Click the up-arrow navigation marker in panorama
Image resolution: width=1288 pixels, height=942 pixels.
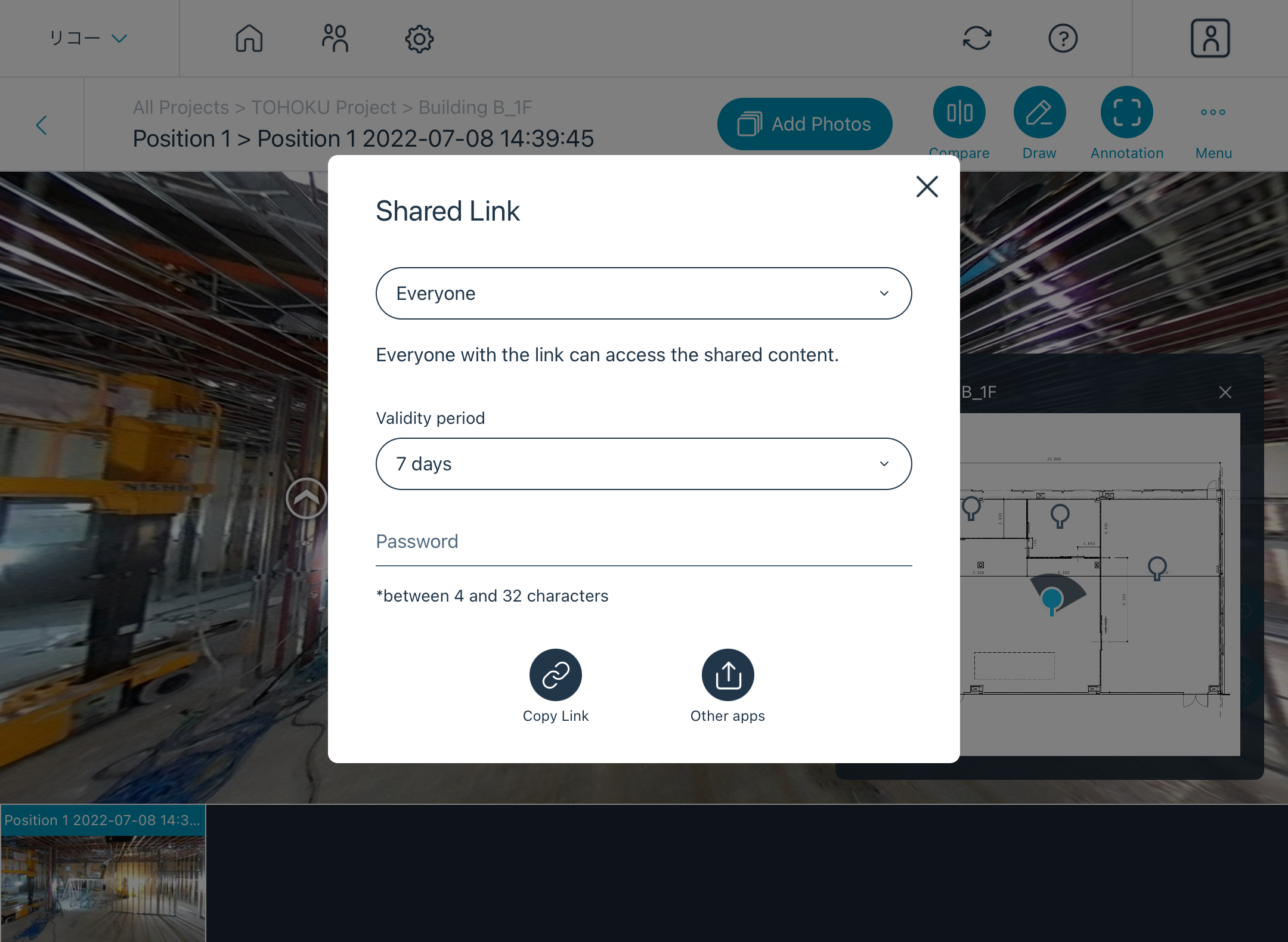point(306,498)
